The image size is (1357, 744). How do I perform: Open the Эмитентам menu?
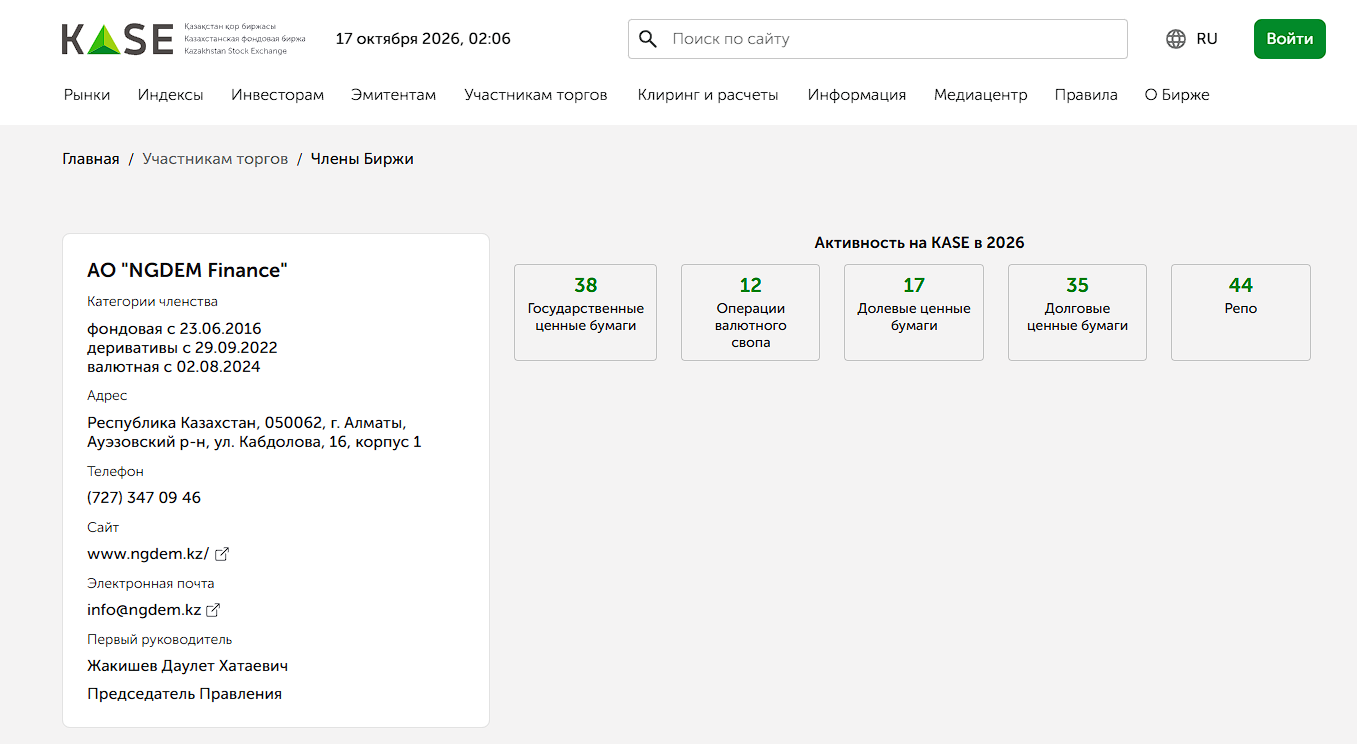(394, 95)
